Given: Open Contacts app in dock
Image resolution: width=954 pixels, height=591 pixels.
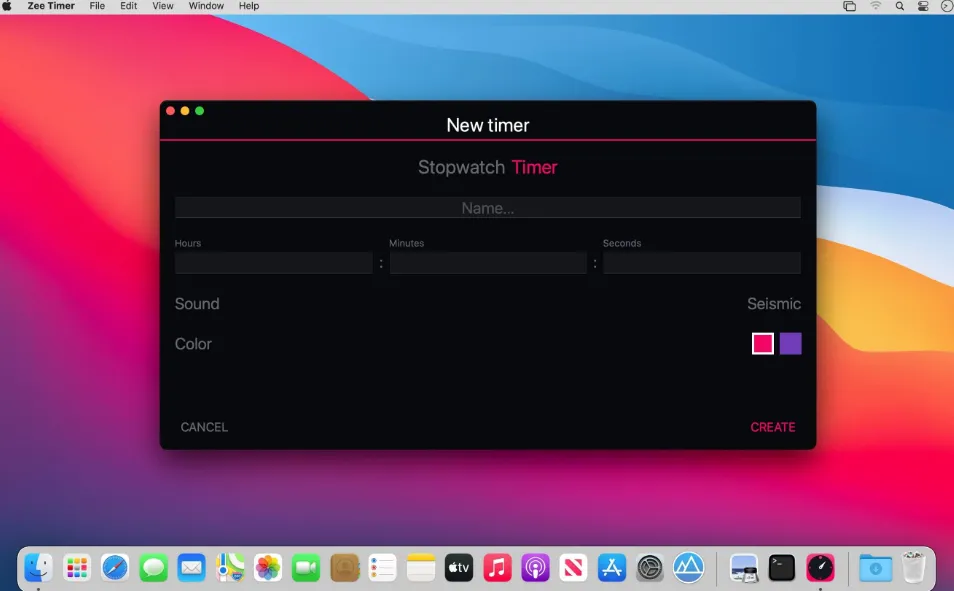Looking at the screenshot, I should (x=344, y=567).
